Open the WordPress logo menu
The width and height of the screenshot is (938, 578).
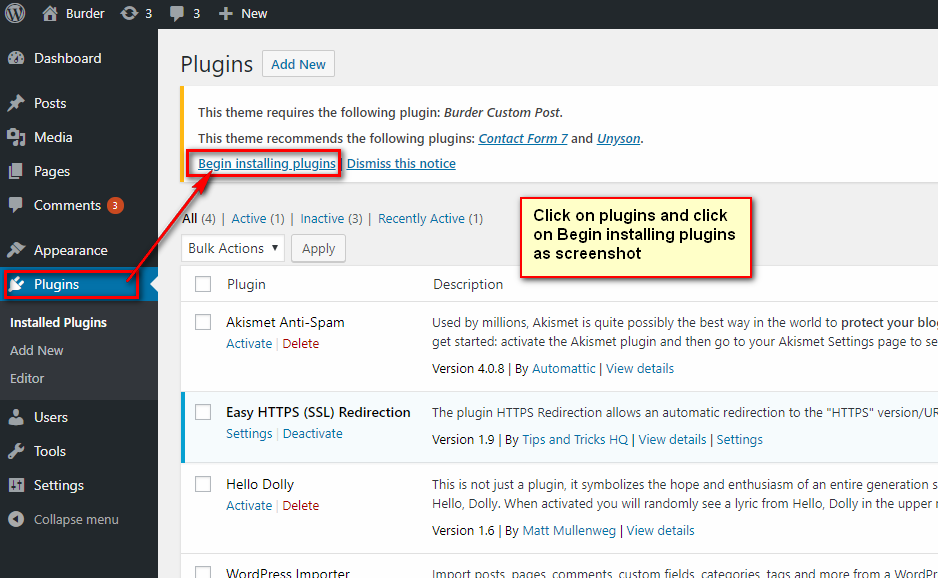click(15, 13)
